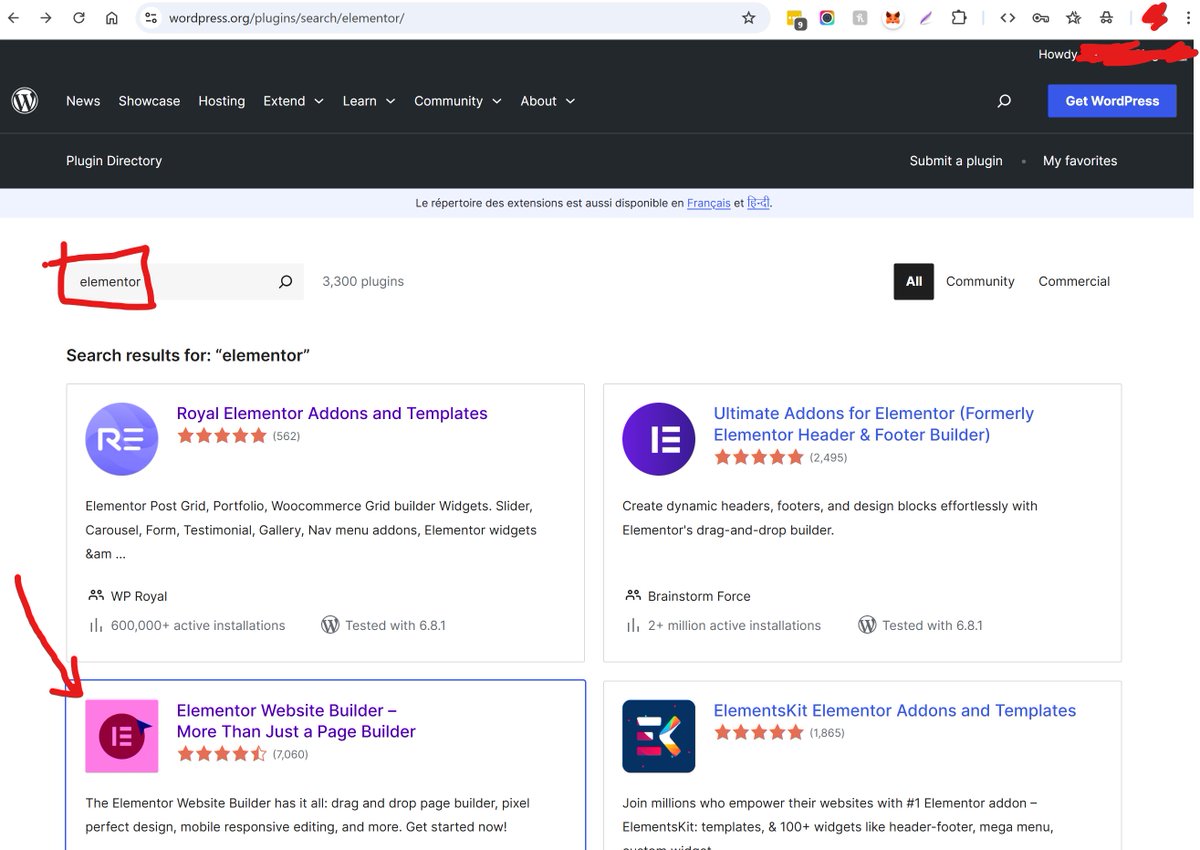This screenshot has width=1200, height=850.
Task: Expand the Extend menu
Action: 294,101
